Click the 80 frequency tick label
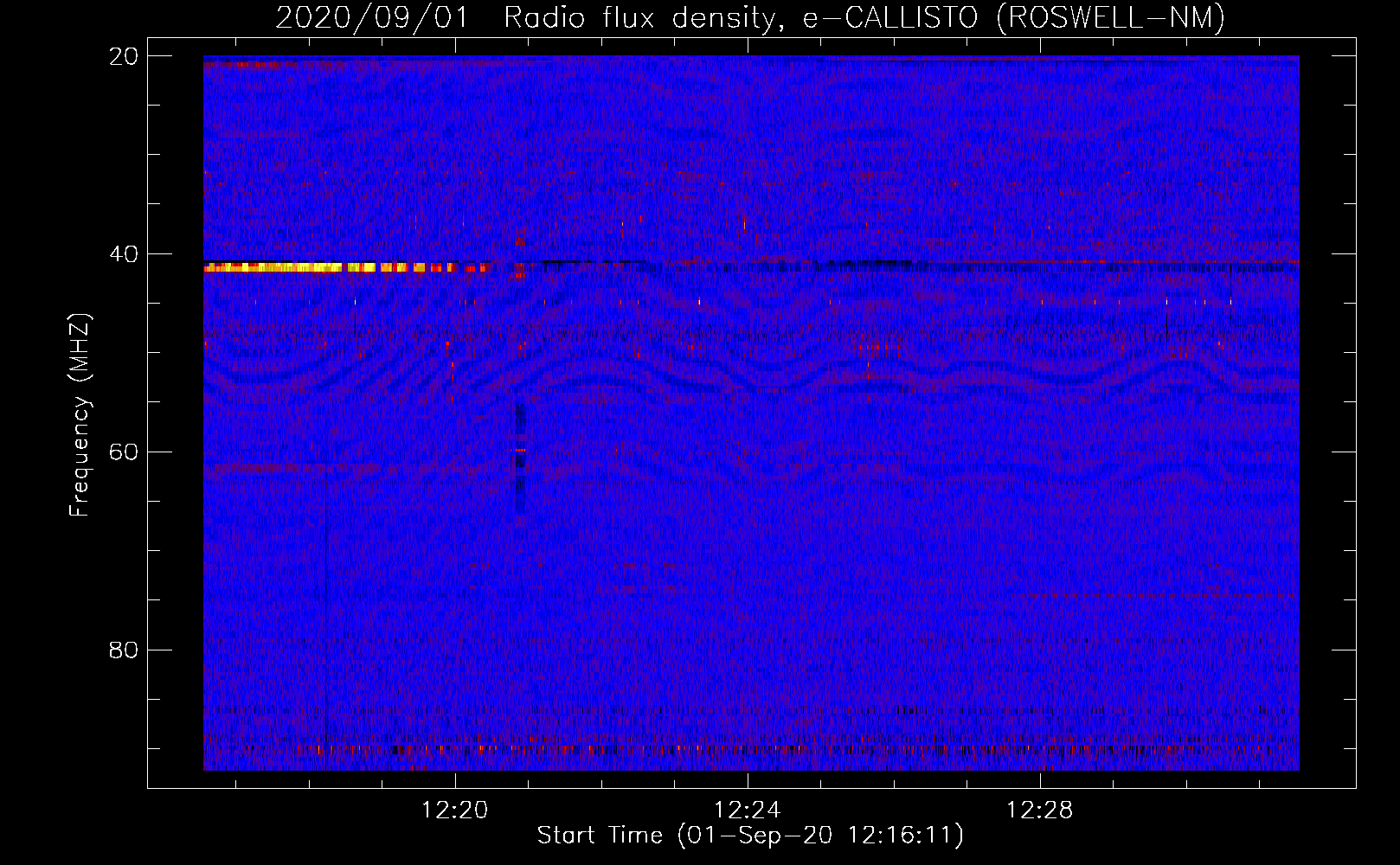 click(x=124, y=650)
